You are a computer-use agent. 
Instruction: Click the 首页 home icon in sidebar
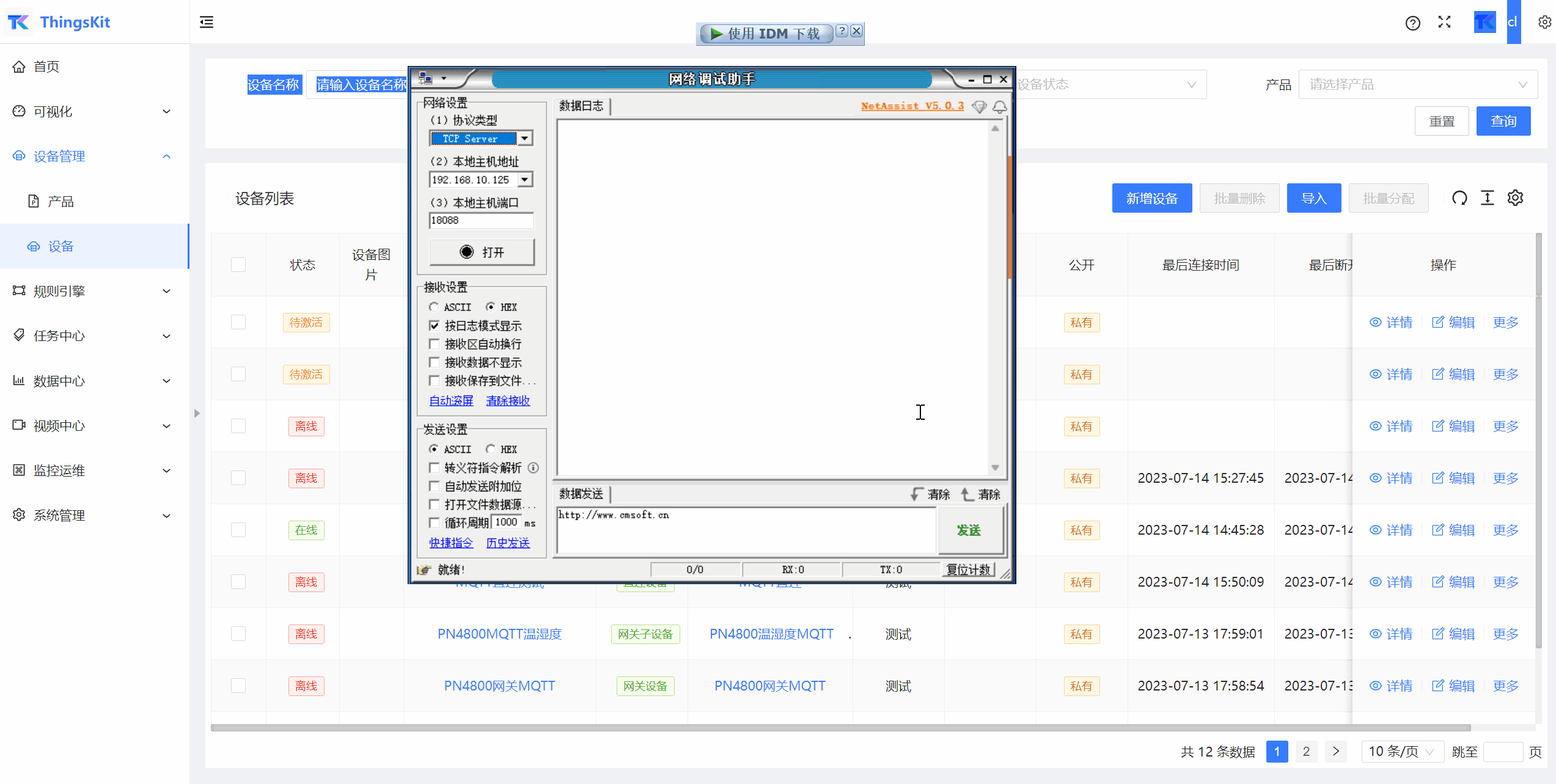pyautogui.click(x=20, y=67)
